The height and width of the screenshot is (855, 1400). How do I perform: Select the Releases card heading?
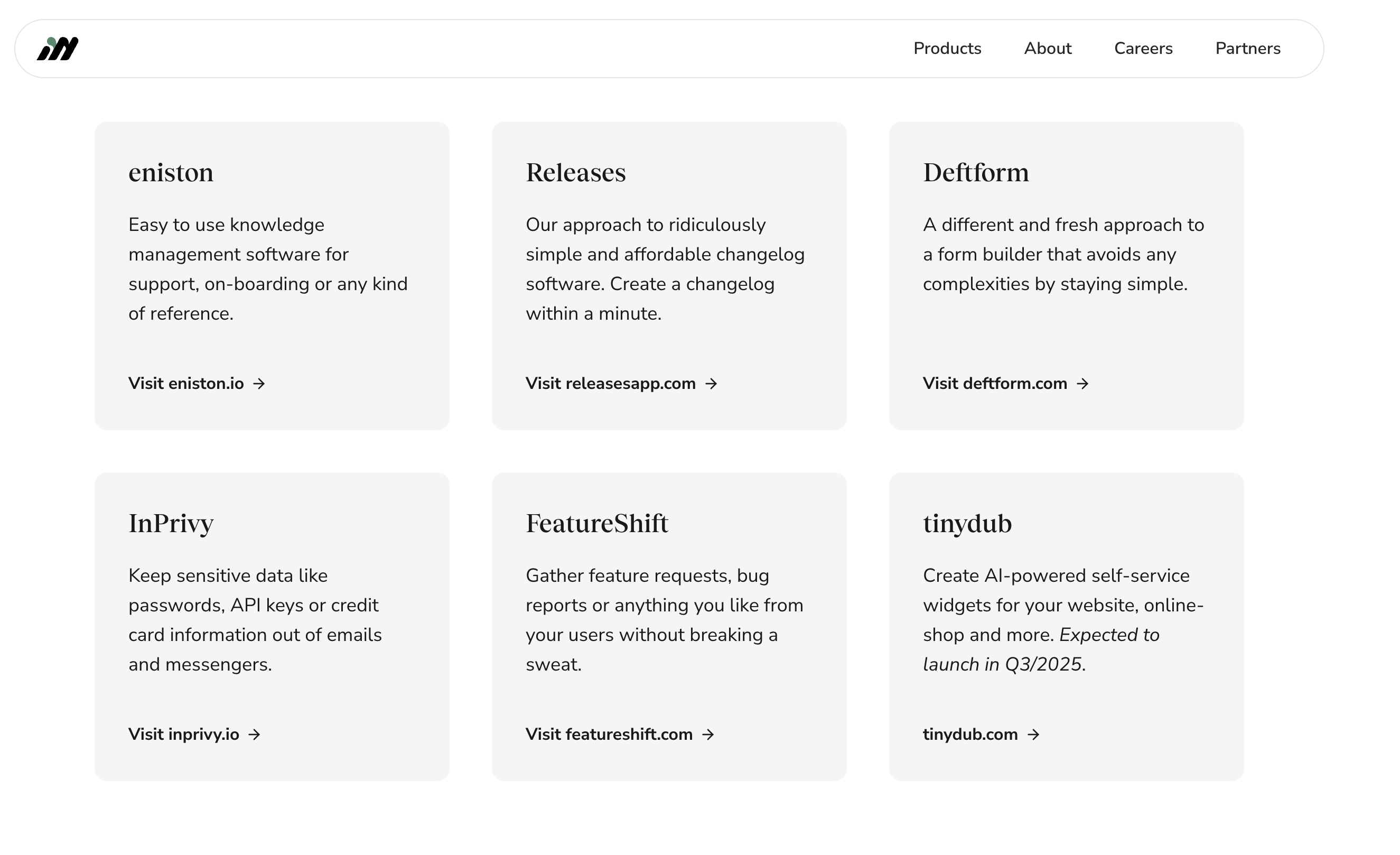coord(575,172)
